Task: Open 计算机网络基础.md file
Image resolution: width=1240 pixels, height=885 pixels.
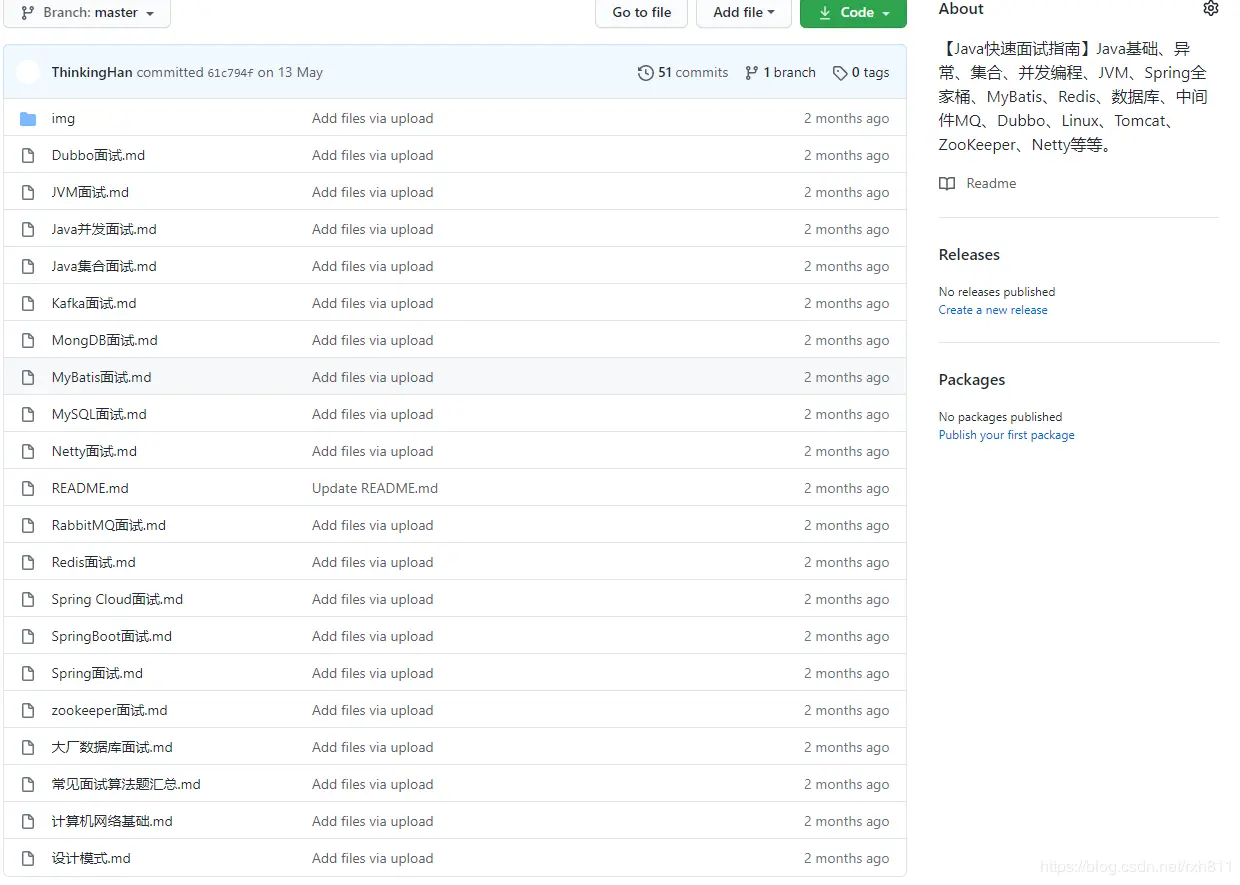Action: 112,821
